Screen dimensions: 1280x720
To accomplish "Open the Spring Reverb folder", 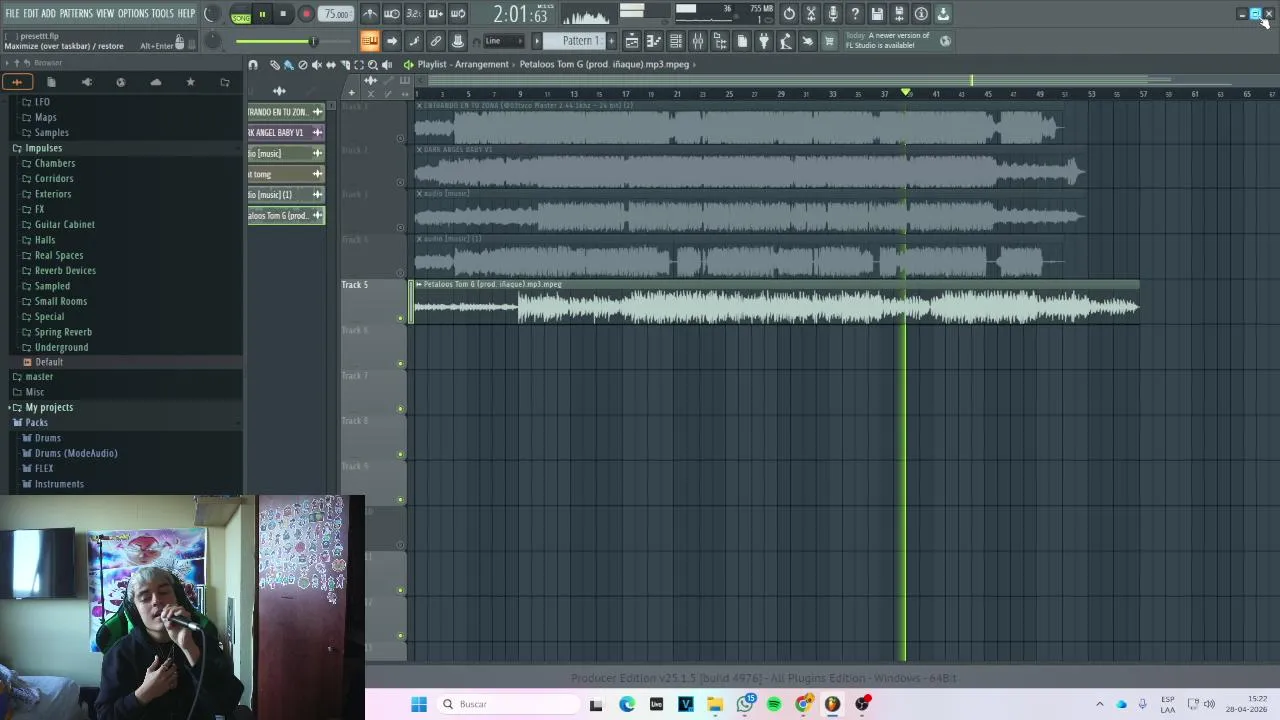I will pos(63,332).
